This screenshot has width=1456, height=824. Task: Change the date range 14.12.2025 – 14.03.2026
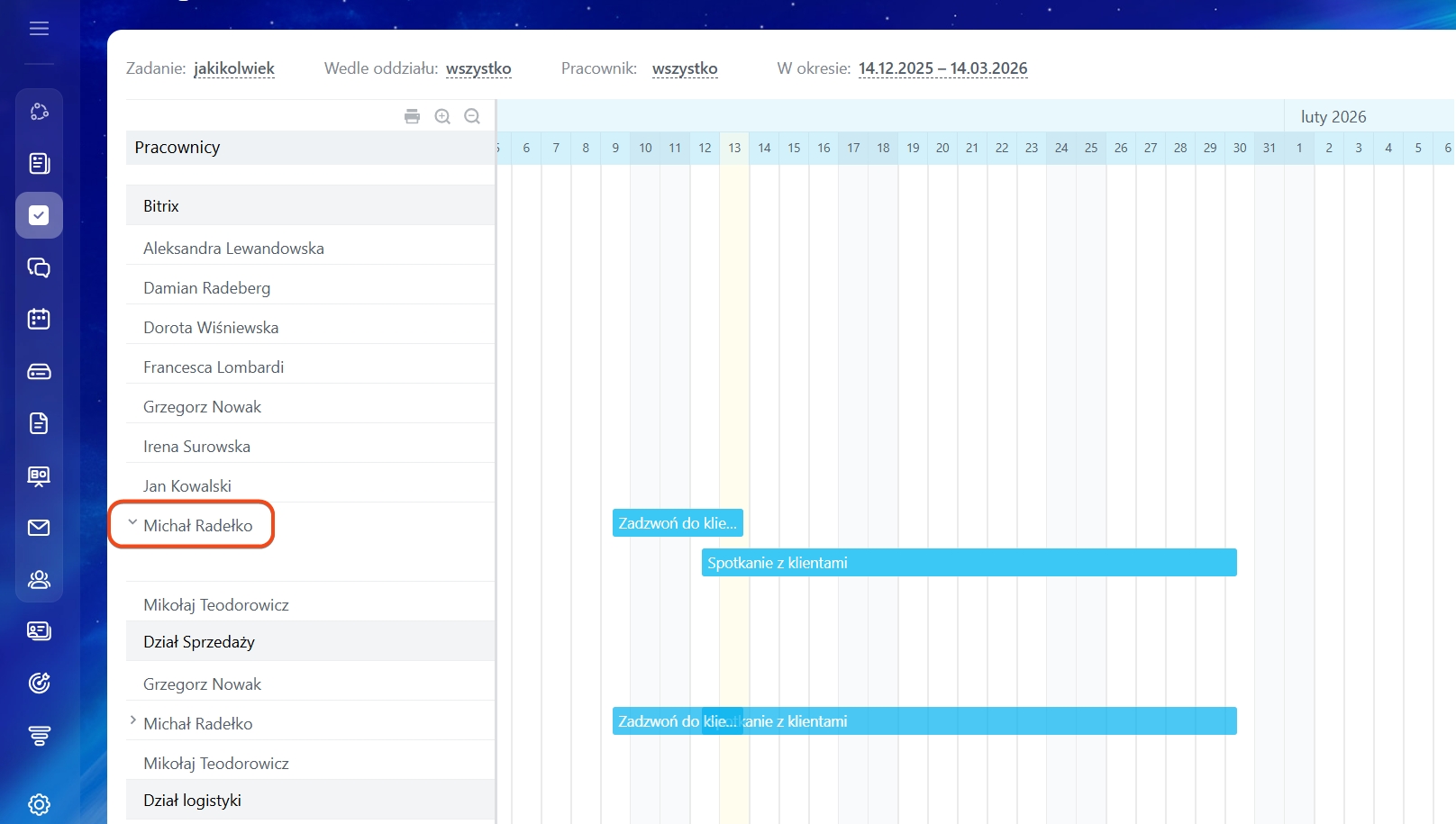(x=942, y=68)
